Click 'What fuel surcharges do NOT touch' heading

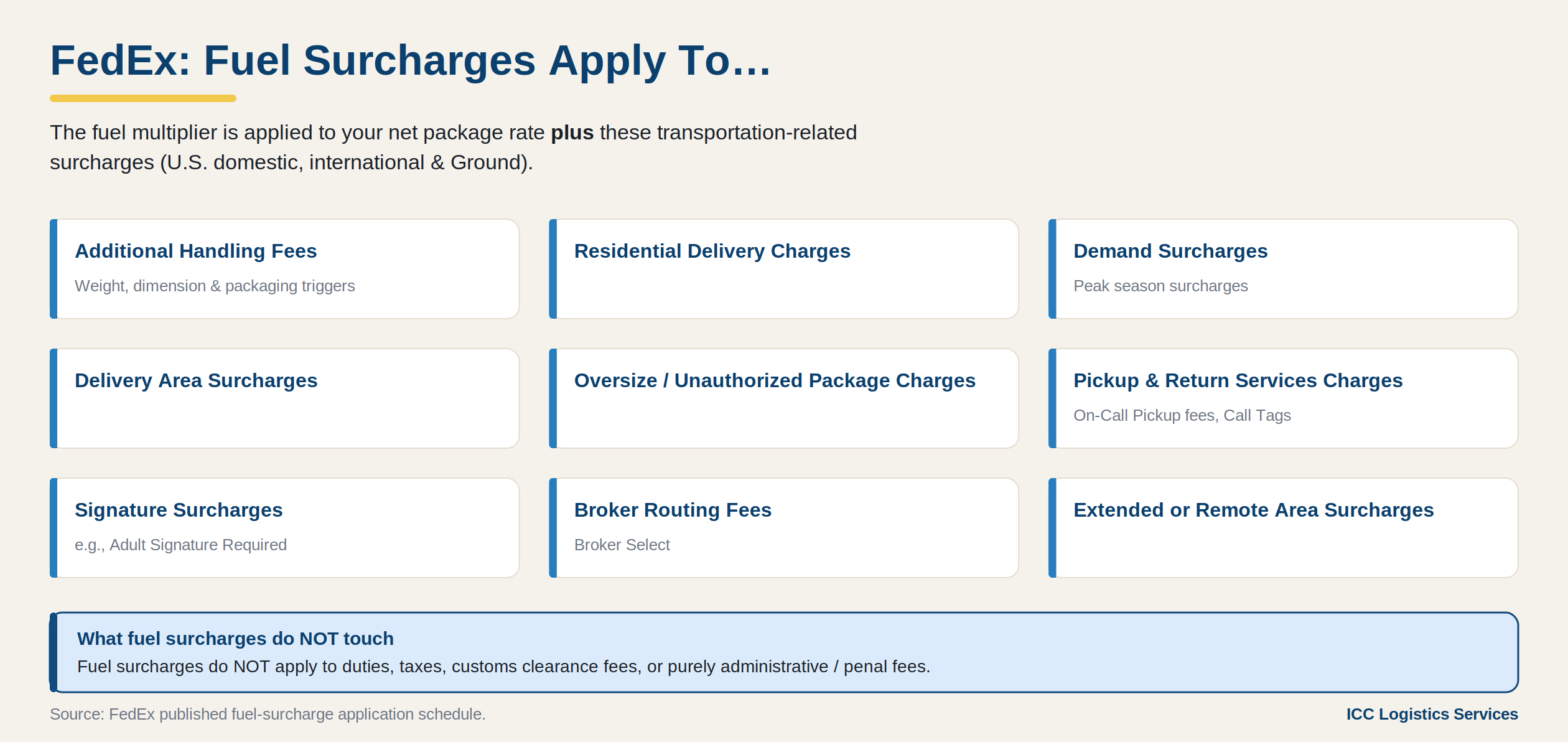(235, 639)
